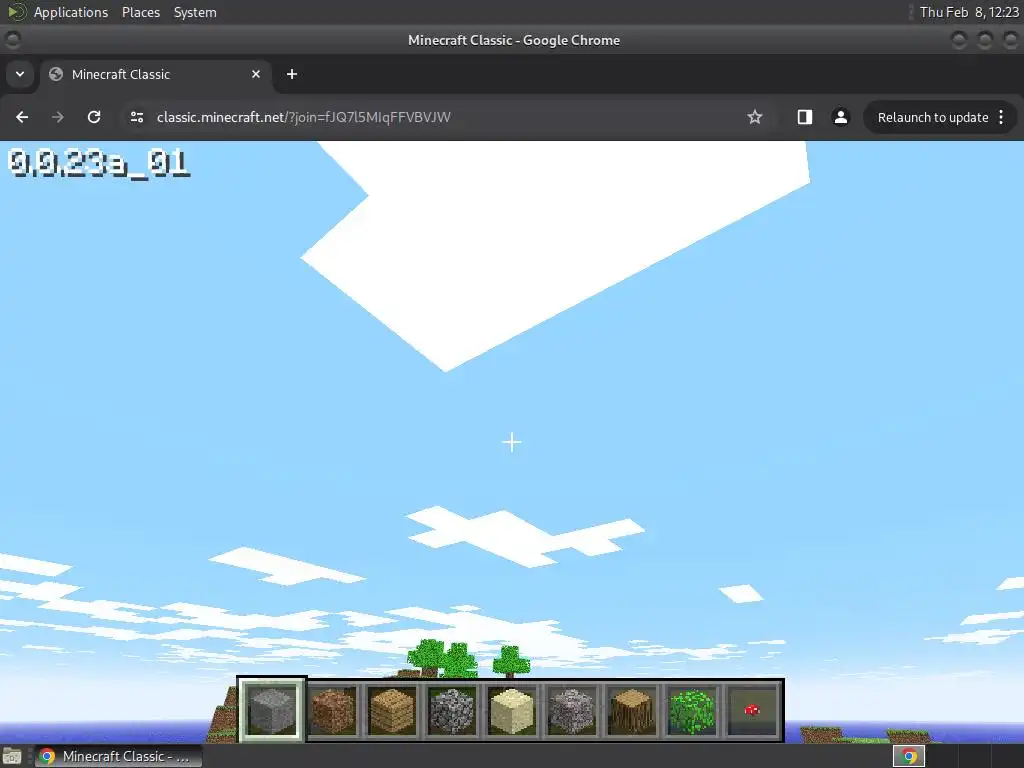Screen dimensions: 1024x768
Task: Select the dirt block in hotbar
Action: (332, 710)
